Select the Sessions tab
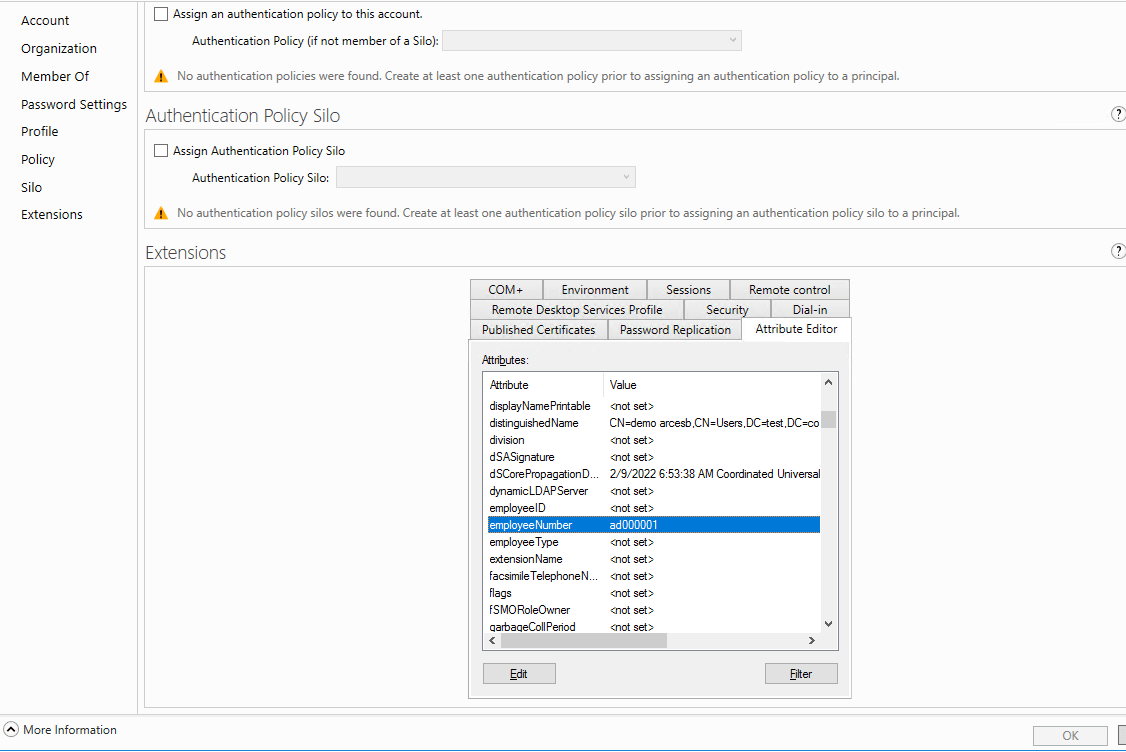The image size is (1126, 752). (688, 289)
